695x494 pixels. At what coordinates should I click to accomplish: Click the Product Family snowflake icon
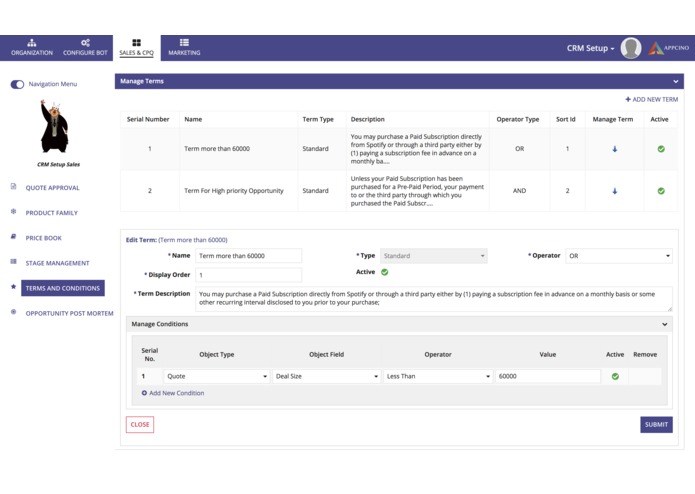(x=13, y=212)
